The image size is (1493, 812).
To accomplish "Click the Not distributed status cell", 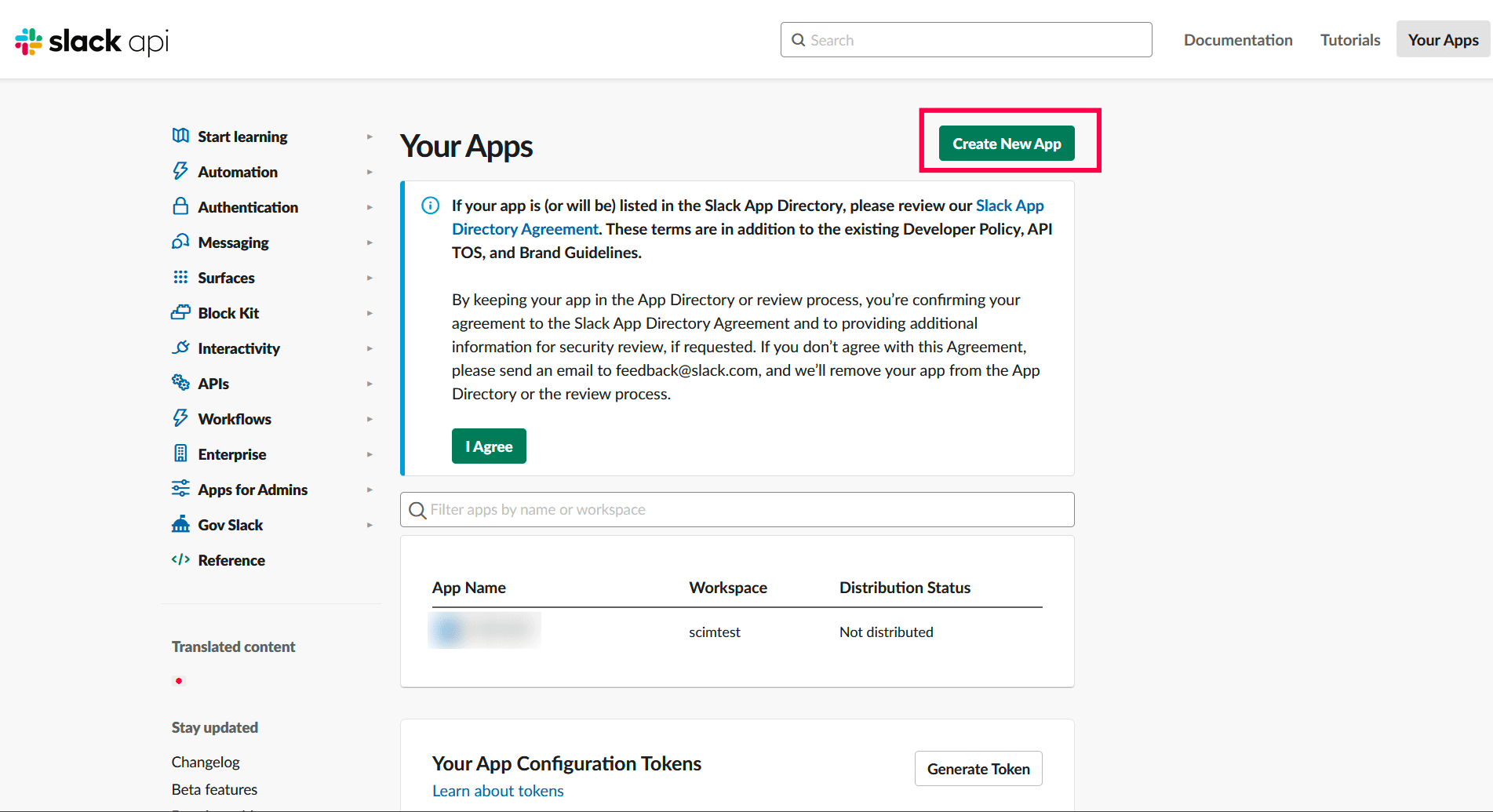I will (x=887, y=632).
